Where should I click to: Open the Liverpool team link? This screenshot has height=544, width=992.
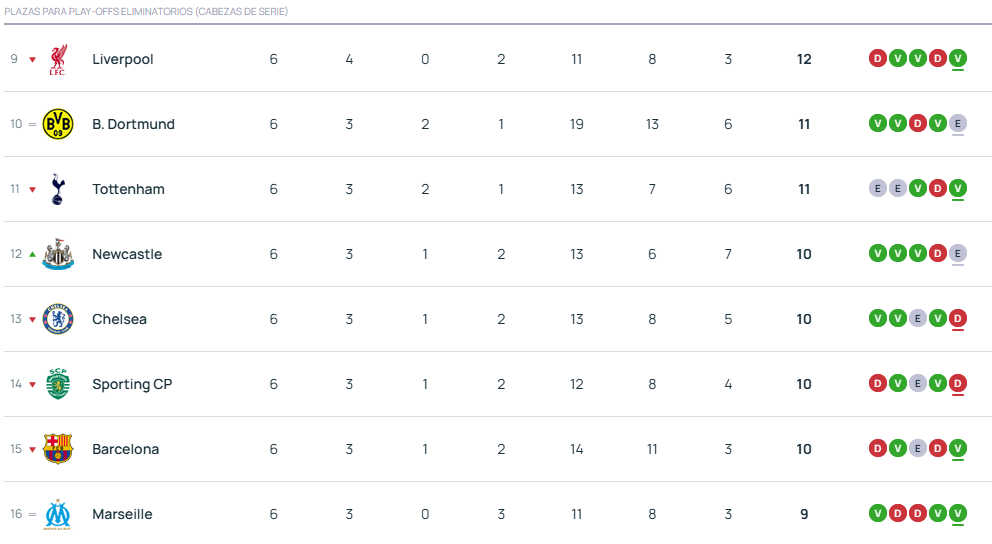coord(123,59)
